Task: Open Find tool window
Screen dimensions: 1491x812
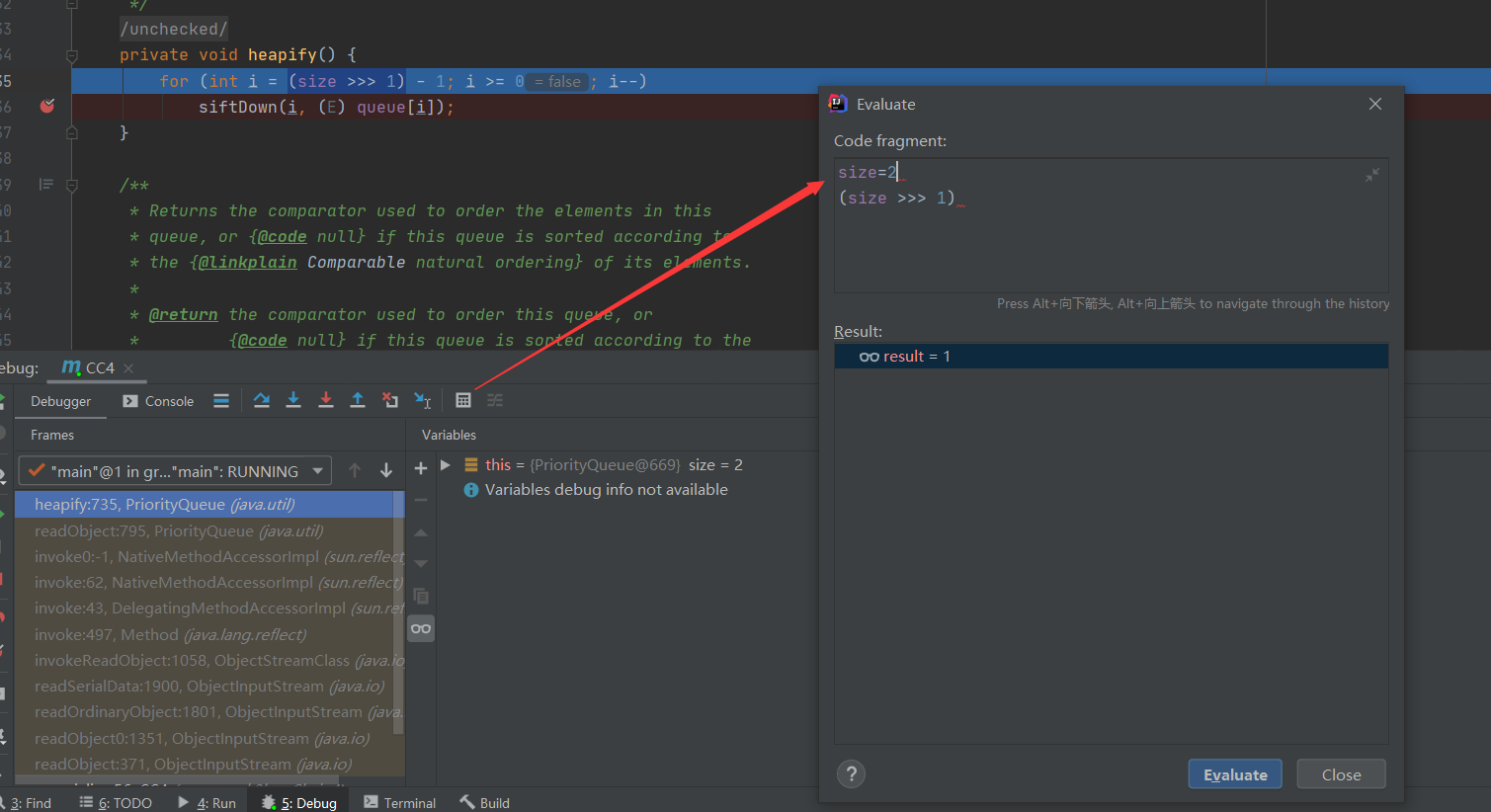Action: pos(29,802)
